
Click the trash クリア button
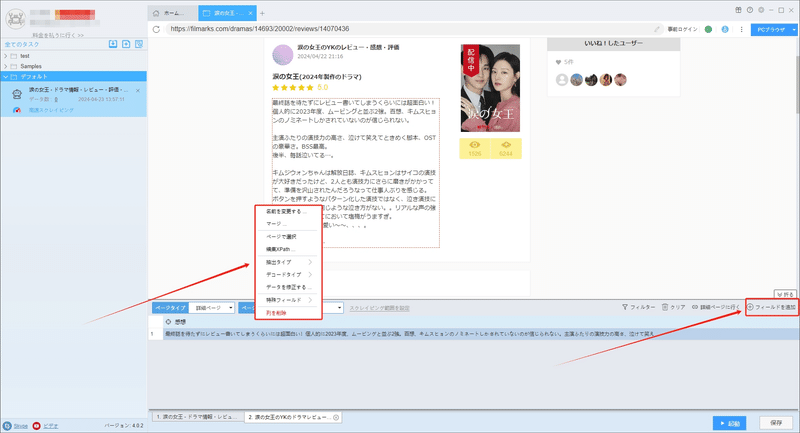click(x=673, y=307)
